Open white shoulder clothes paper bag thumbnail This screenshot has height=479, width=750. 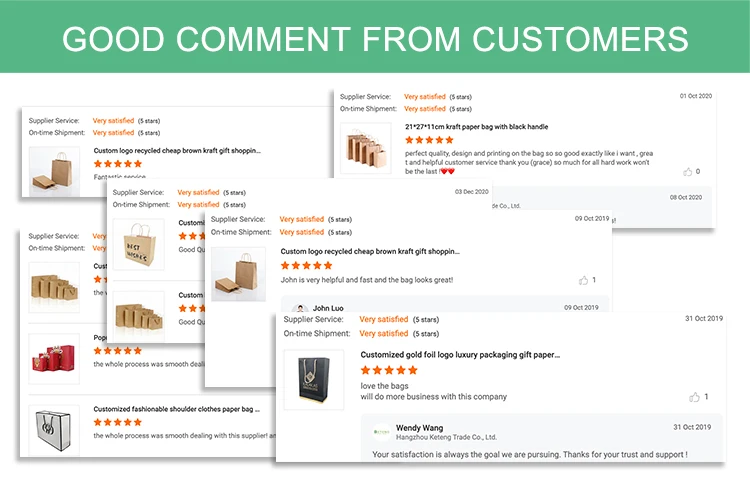(54, 430)
